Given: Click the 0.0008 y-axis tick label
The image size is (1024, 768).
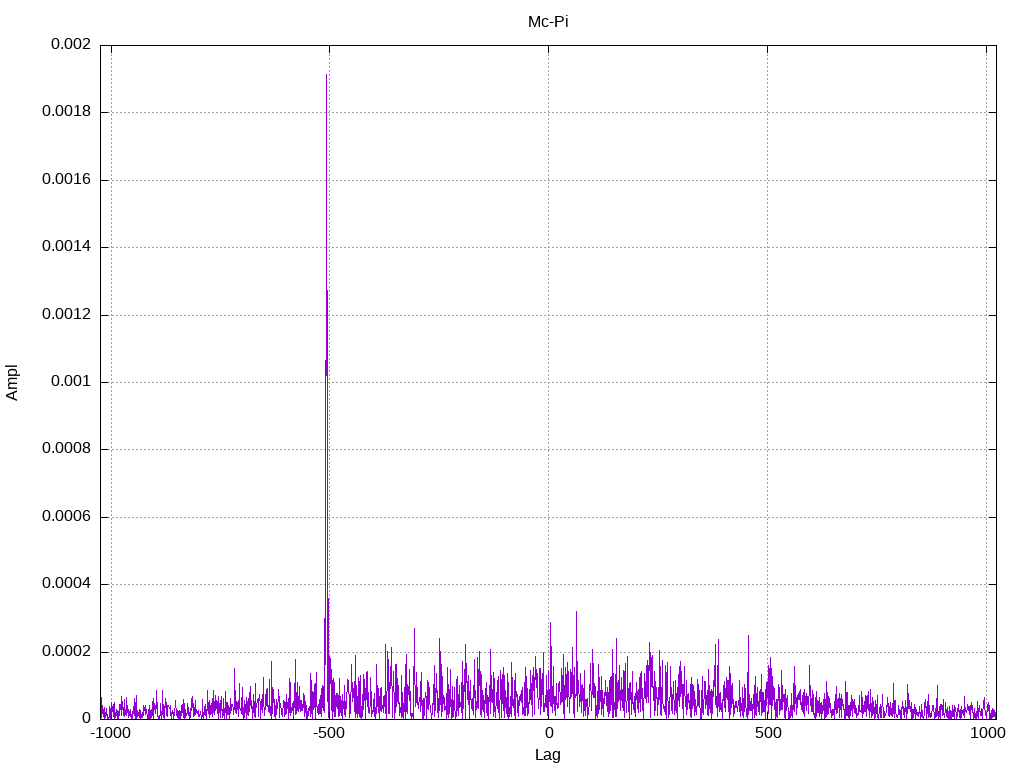Looking at the screenshot, I should point(66,449).
